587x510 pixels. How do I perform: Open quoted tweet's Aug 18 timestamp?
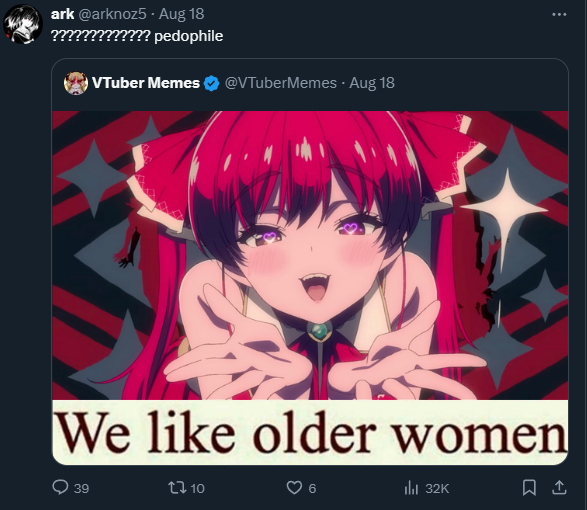point(372,83)
